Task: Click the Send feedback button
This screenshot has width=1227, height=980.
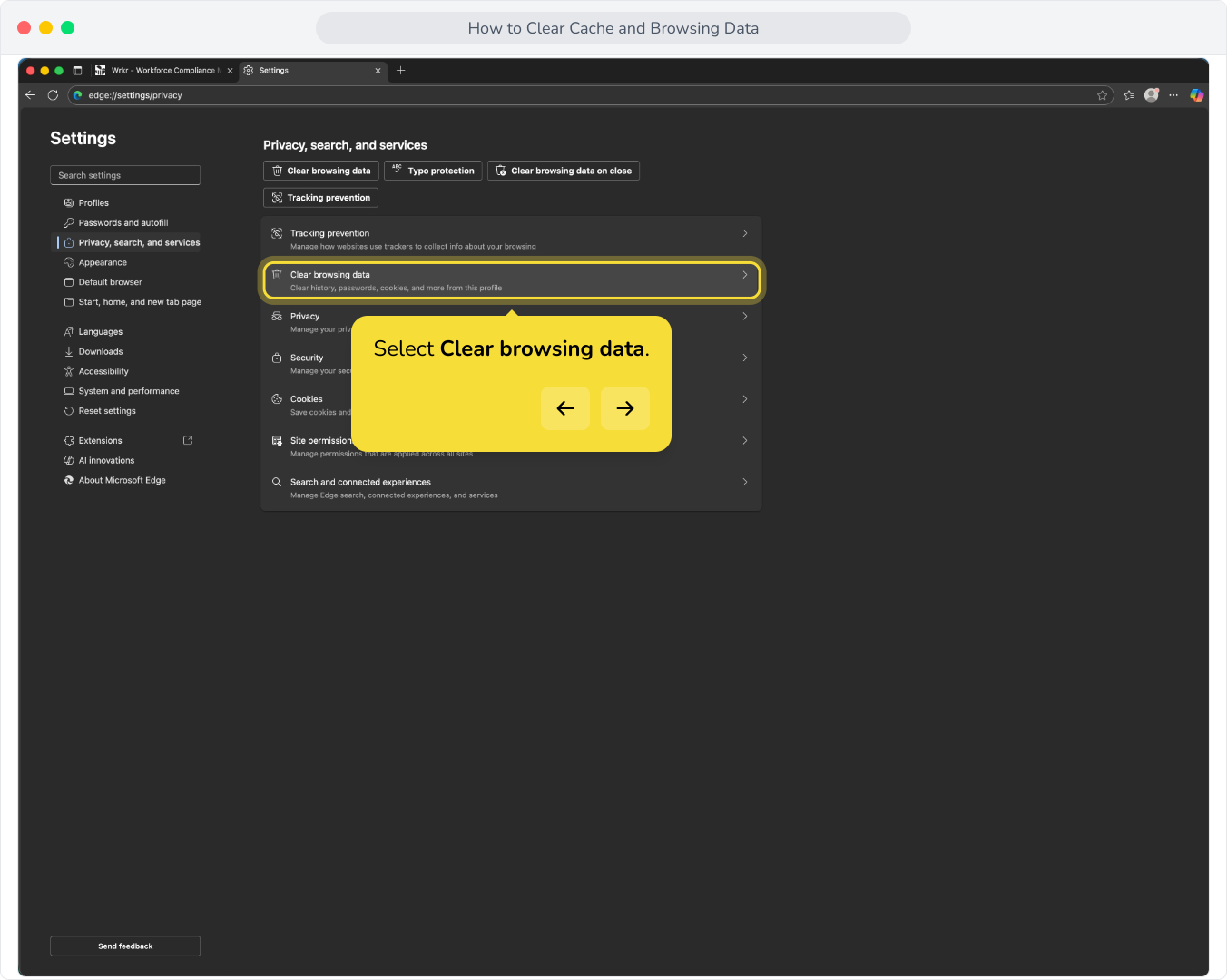Action: click(125, 946)
